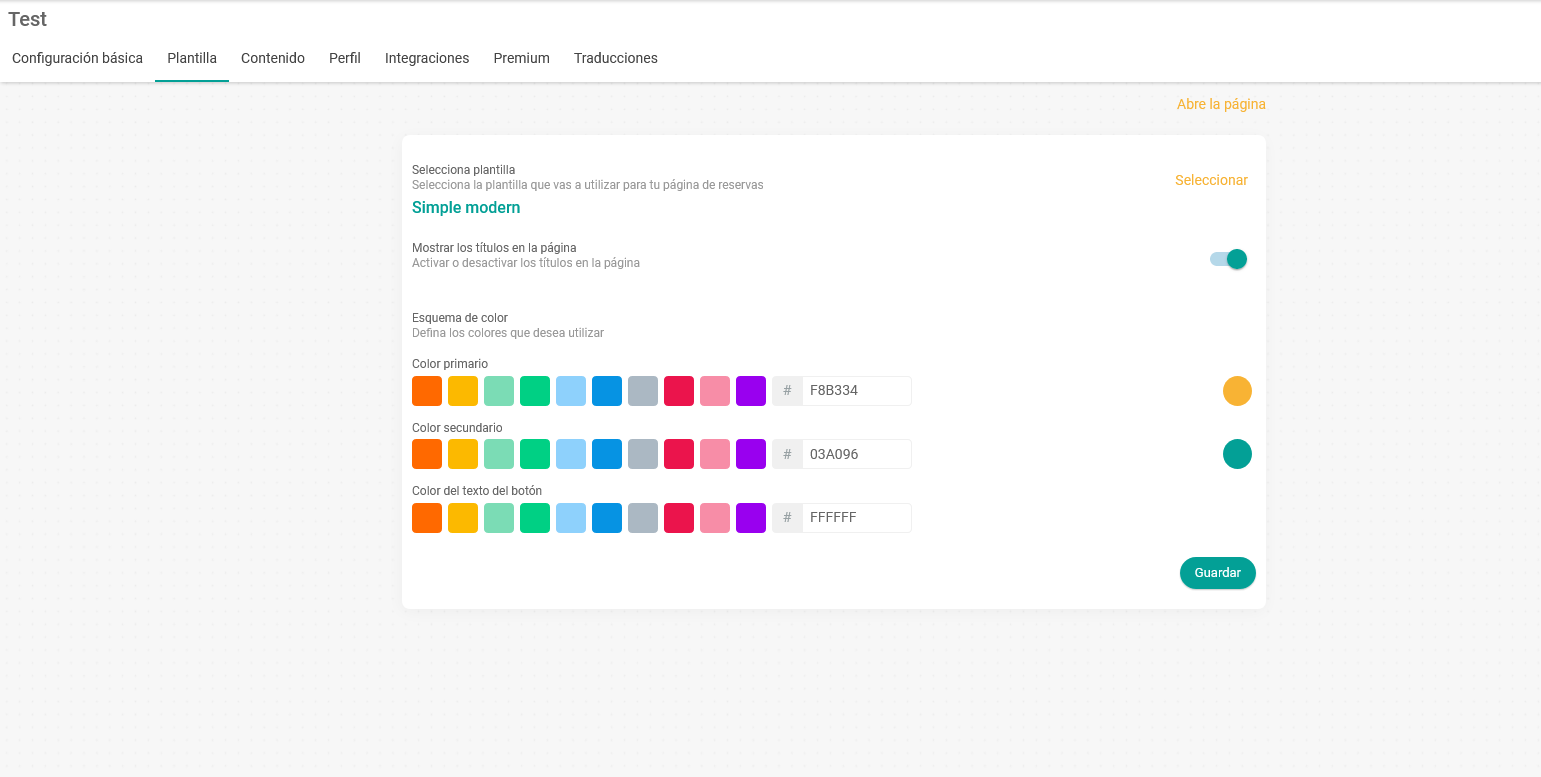The height and width of the screenshot is (777, 1541).
Task: Choose orange swatch for Color secundario
Action: (427, 454)
